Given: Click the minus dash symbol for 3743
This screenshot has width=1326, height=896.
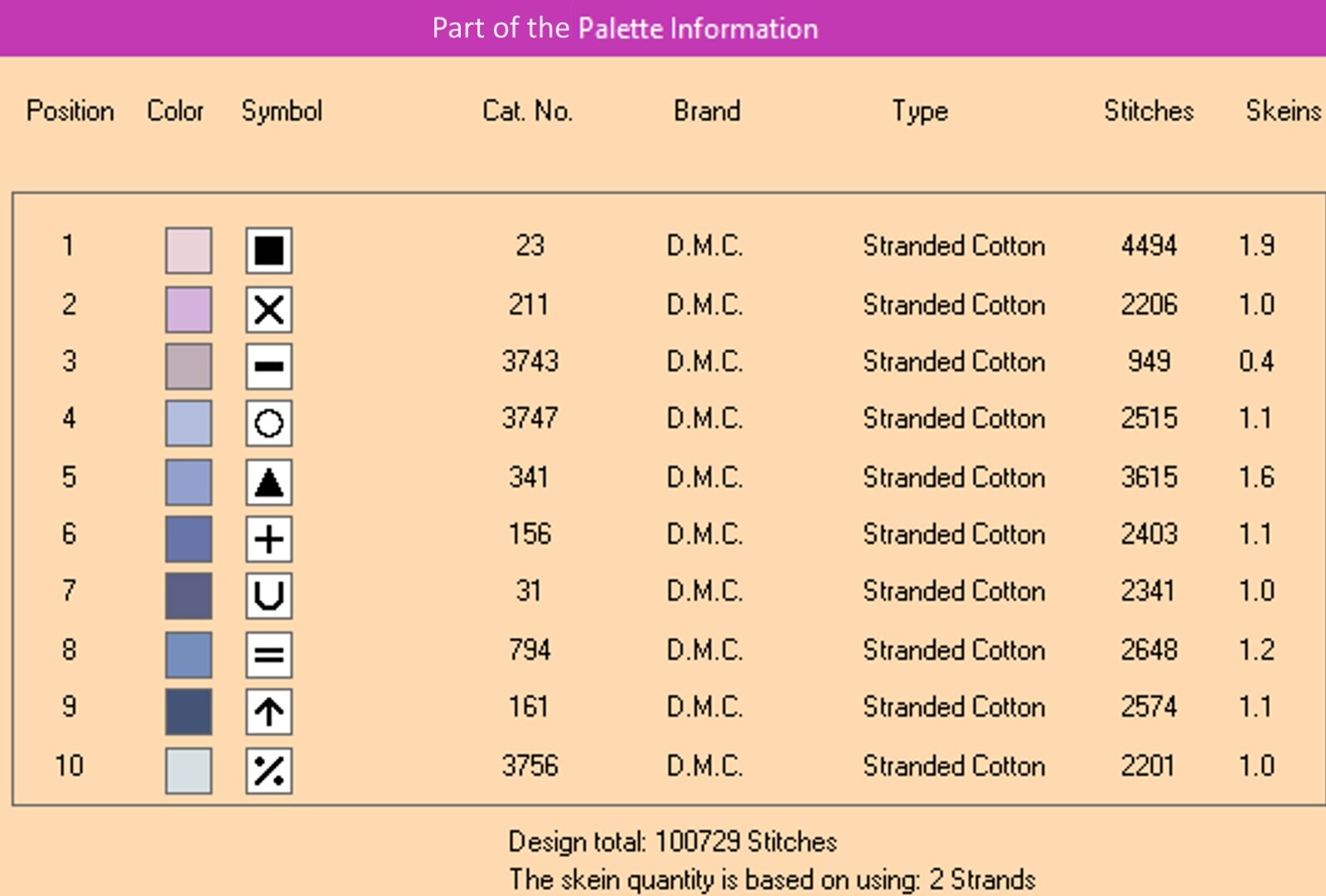Looking at the screenshot, I should point(269,366).
